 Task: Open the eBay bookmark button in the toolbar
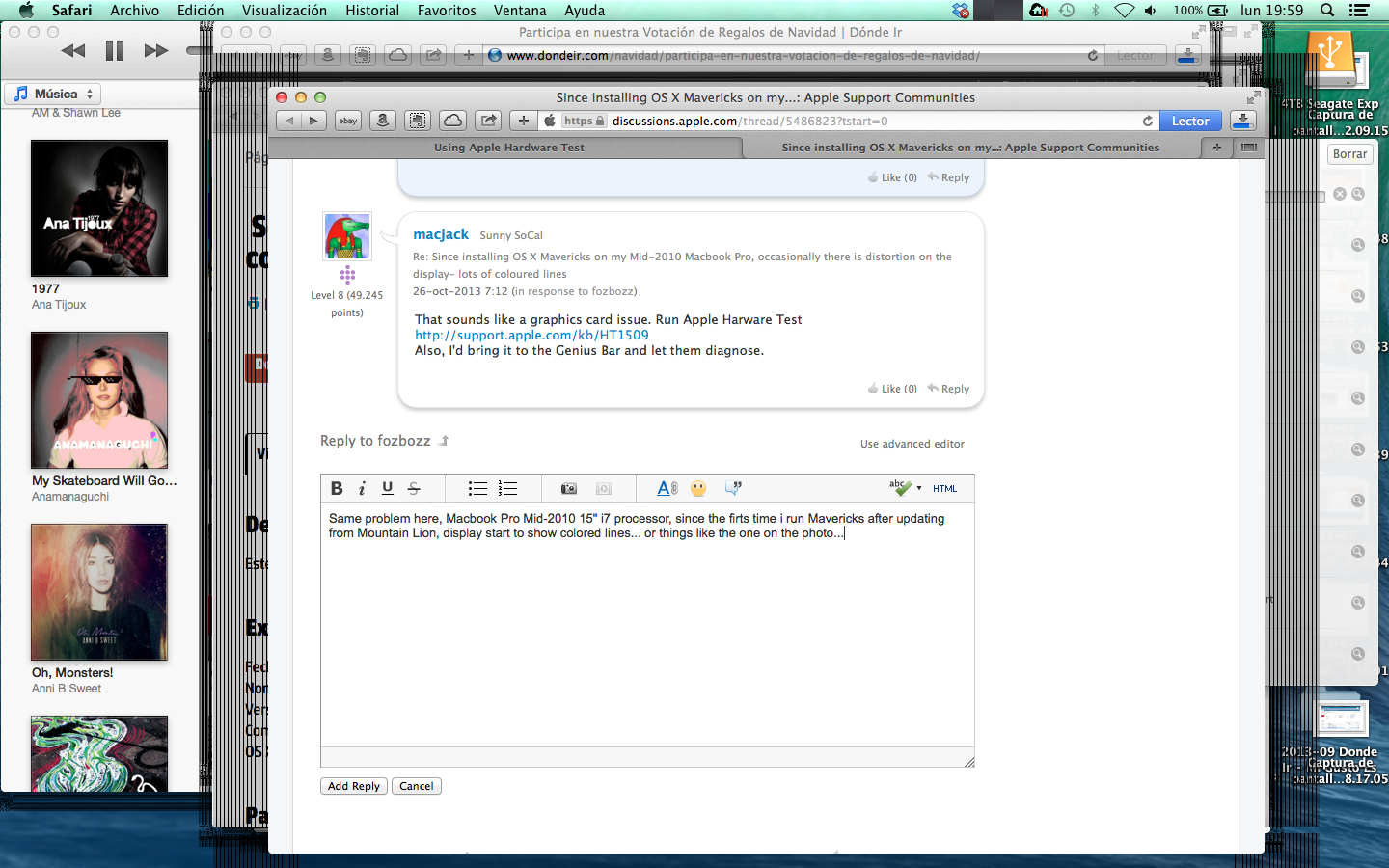coord(348,121)
